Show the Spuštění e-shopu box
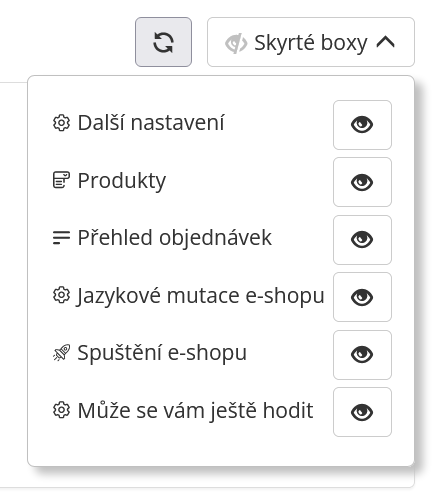 [x=362, y=355]
